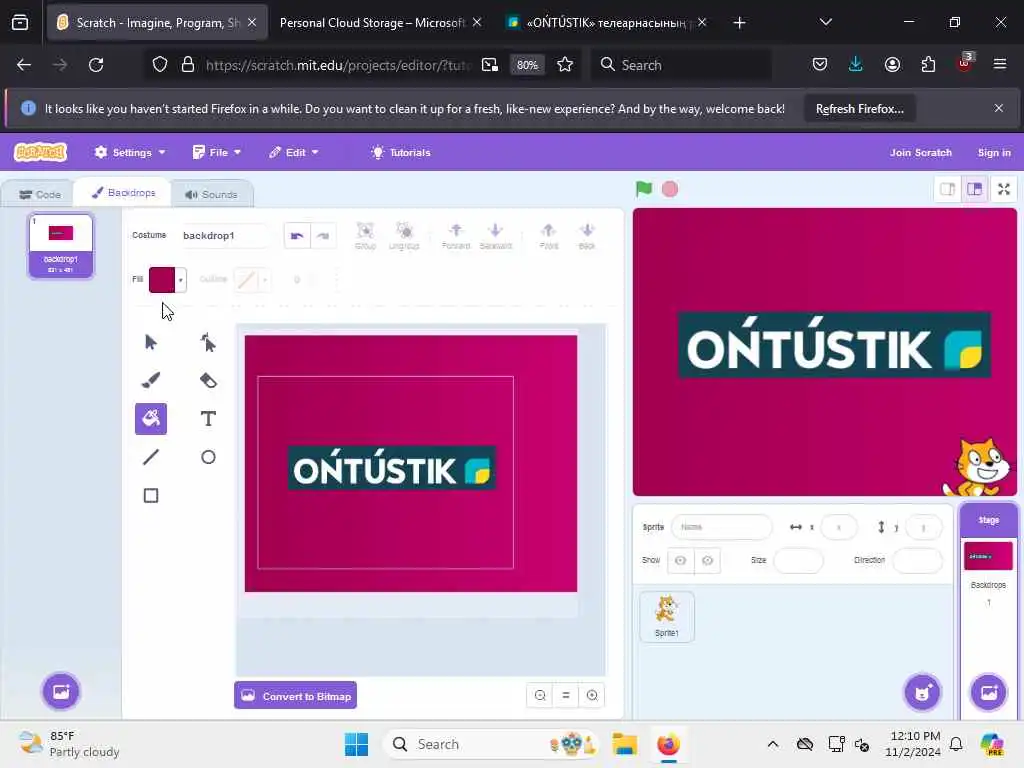Click the Ungroup icon
The height and width of the screenshot is (768, 1024).
404,236
